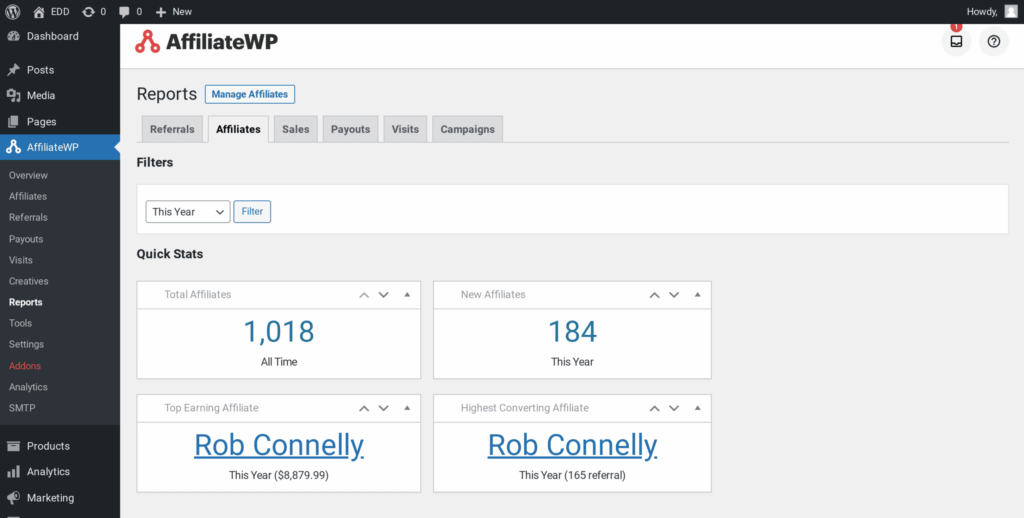
Task: Open the This Year date dropdown
Action: [x=188, y=212]
